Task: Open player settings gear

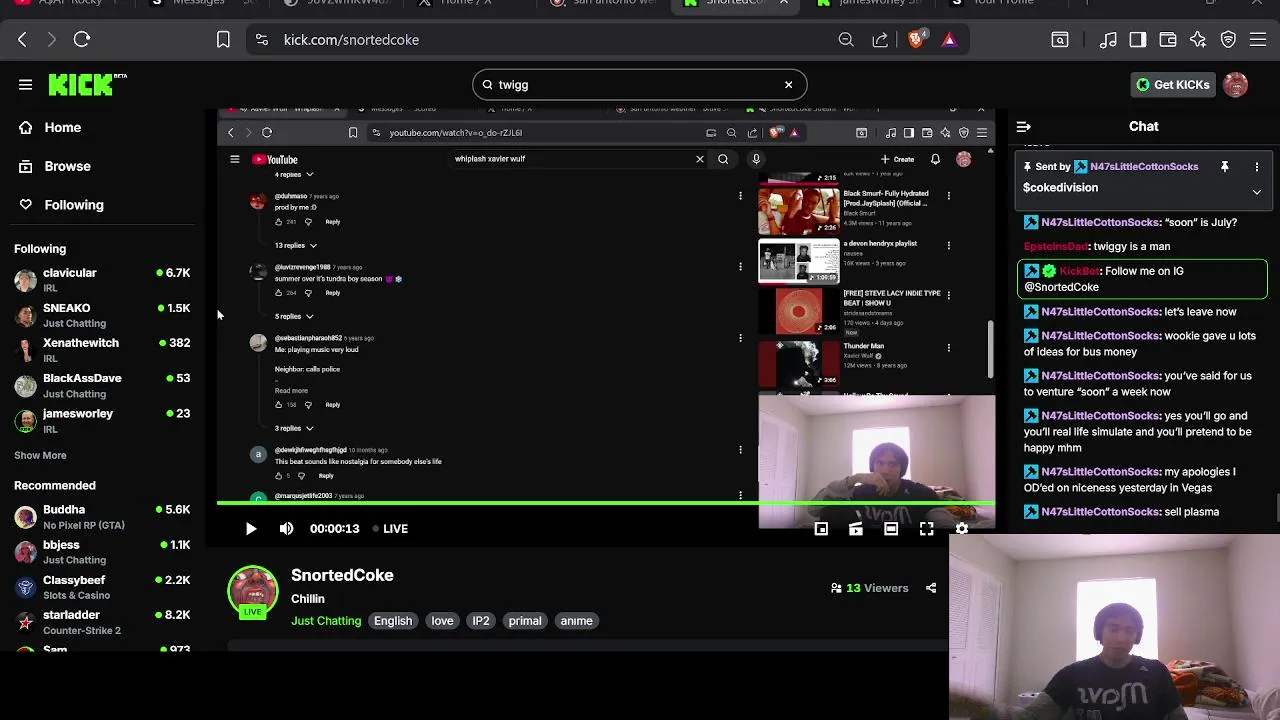Action: [x=962, y=528]
